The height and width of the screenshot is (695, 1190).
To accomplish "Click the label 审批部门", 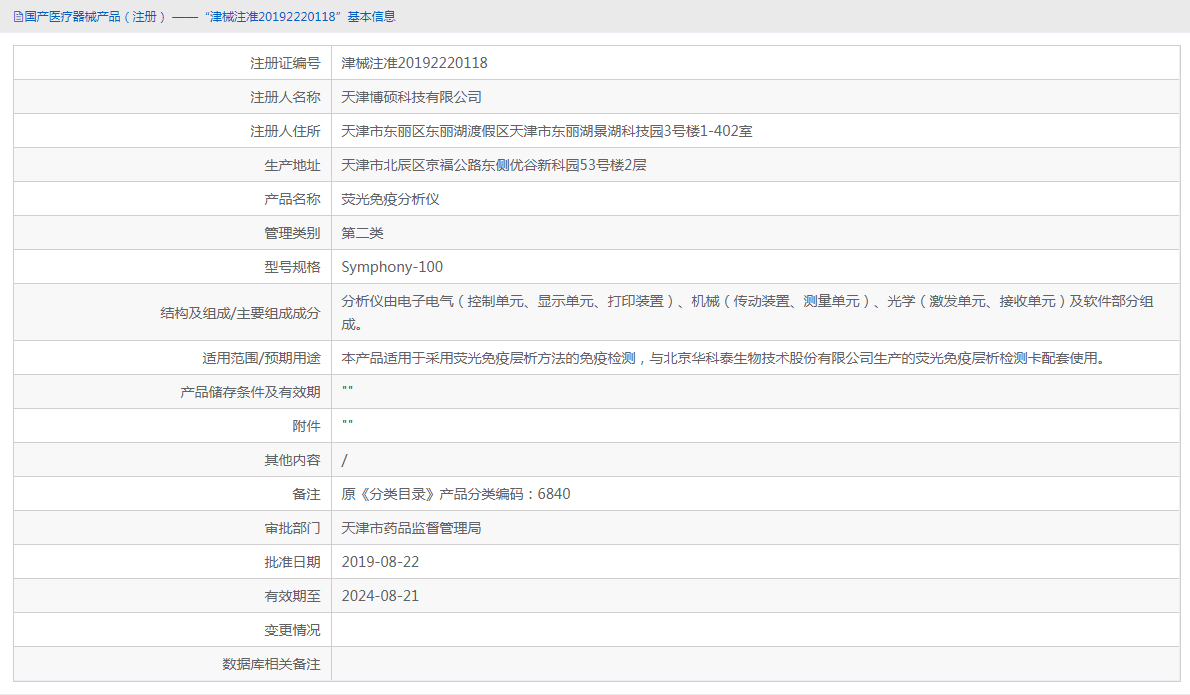I will (292, 528).
